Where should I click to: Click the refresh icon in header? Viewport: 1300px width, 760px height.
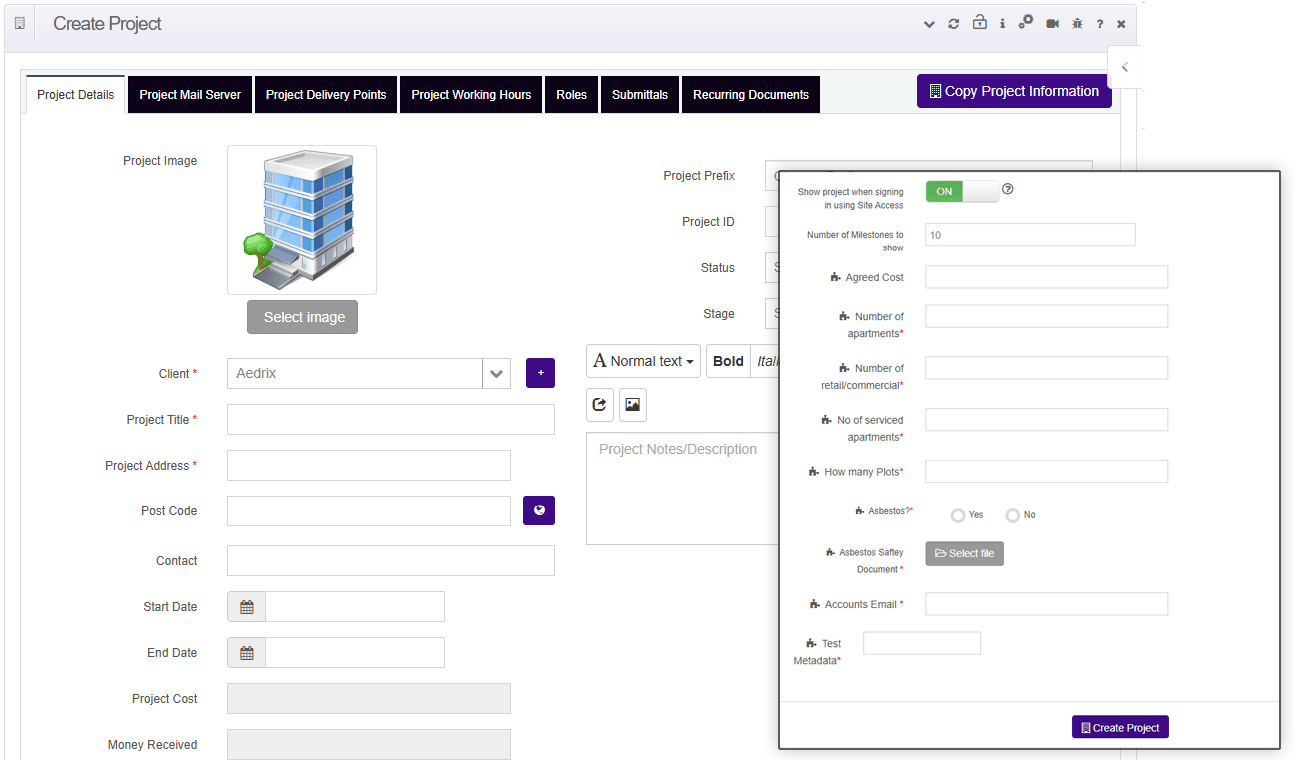tap(954, 24)
